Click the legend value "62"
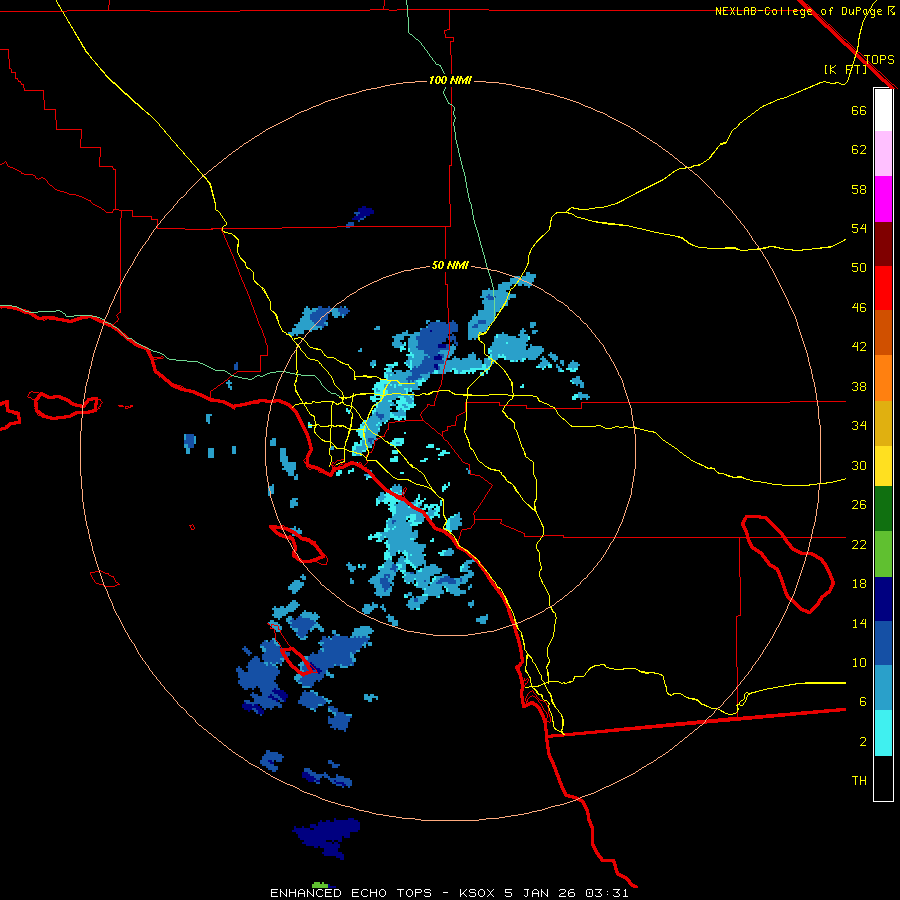 pos(859,150)
